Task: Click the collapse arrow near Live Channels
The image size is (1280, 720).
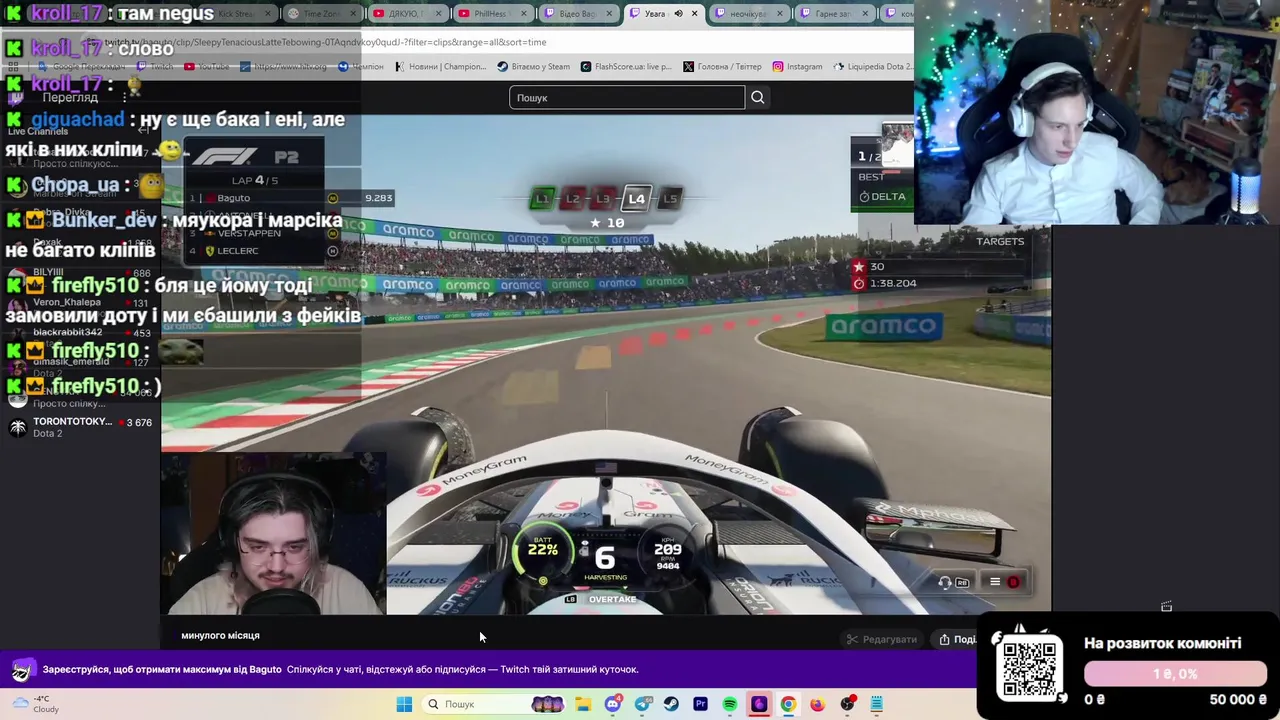Action: click(x=143, y=131)
